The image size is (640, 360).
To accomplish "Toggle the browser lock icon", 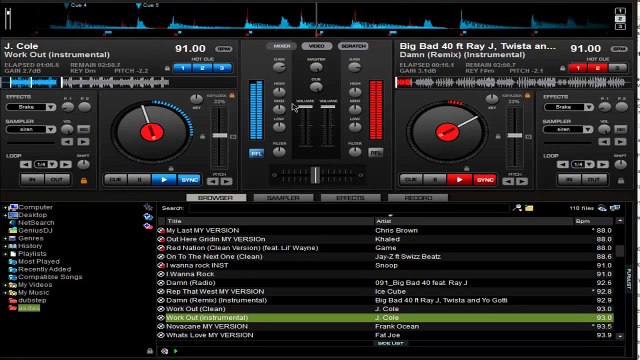I will (150, 351).
